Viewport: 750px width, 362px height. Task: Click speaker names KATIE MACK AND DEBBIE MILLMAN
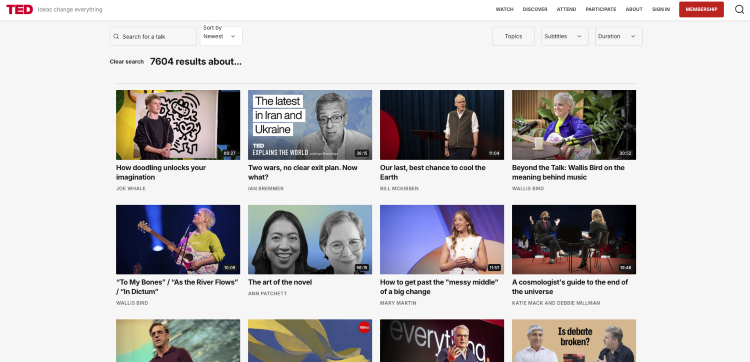pos(556,303)
